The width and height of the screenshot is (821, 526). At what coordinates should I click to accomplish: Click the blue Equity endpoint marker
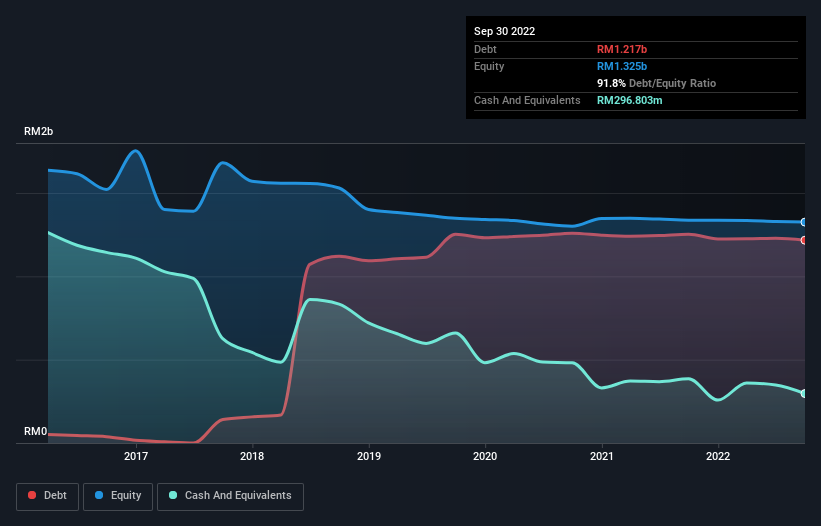[804, 222]
